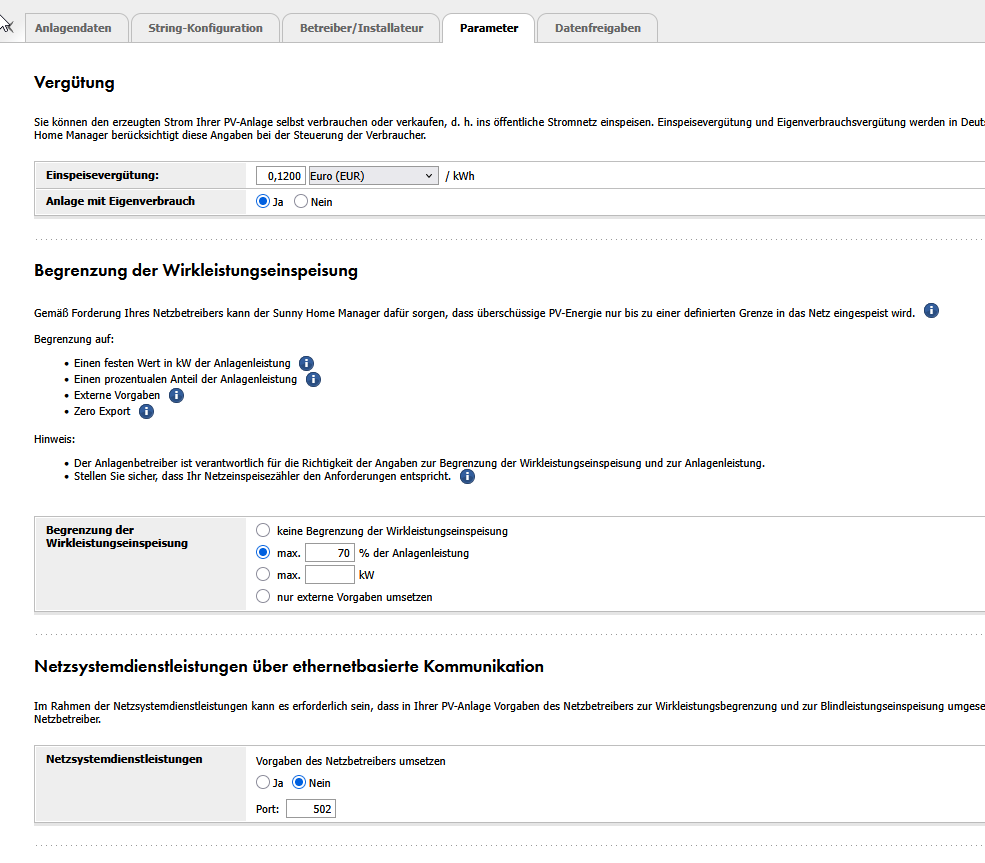Select Ja for Anlage mit Eigenverbrauch
The height and width of the screenshot is (863, 985).
pyautogui.click(x=263, y=202)
